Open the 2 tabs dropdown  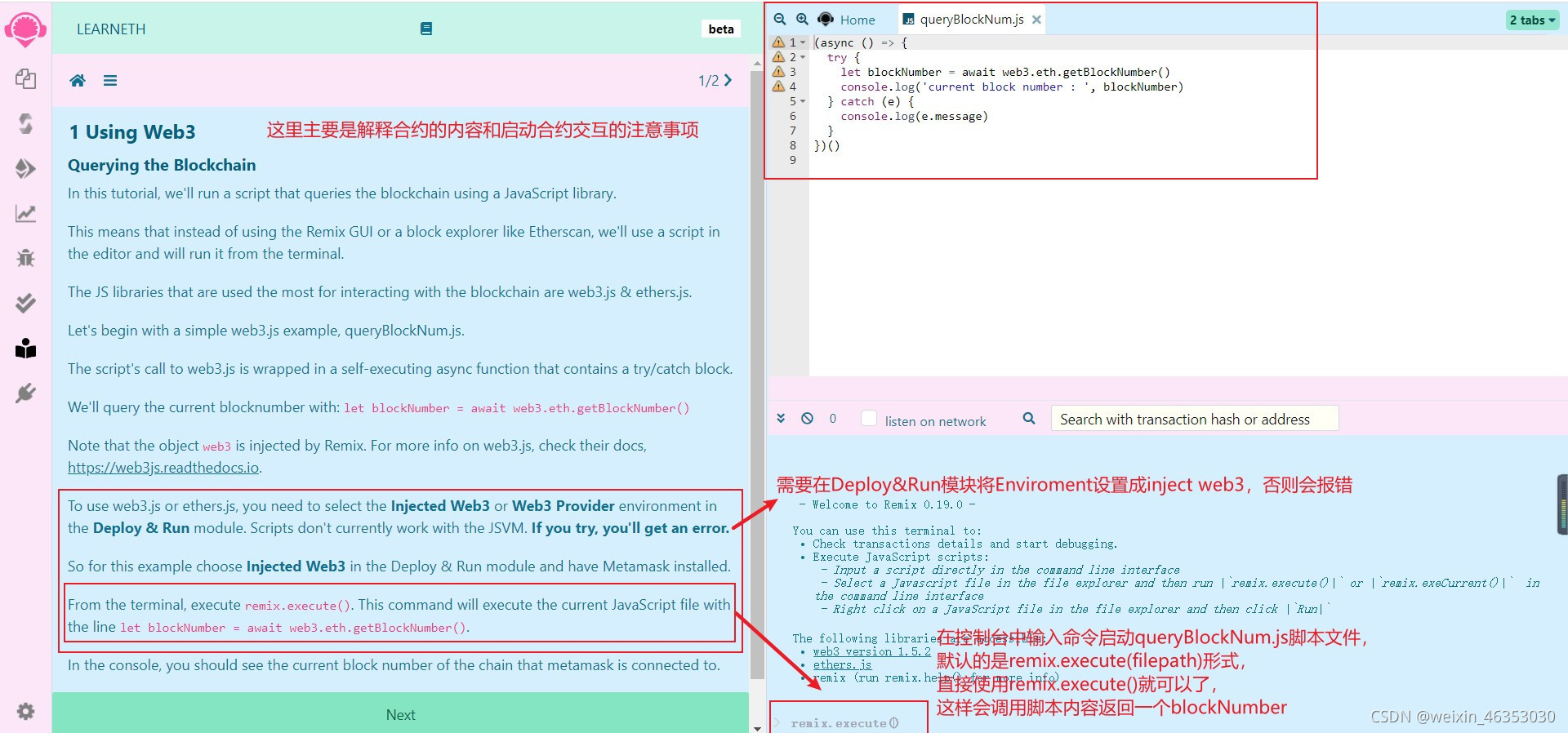1532,20
